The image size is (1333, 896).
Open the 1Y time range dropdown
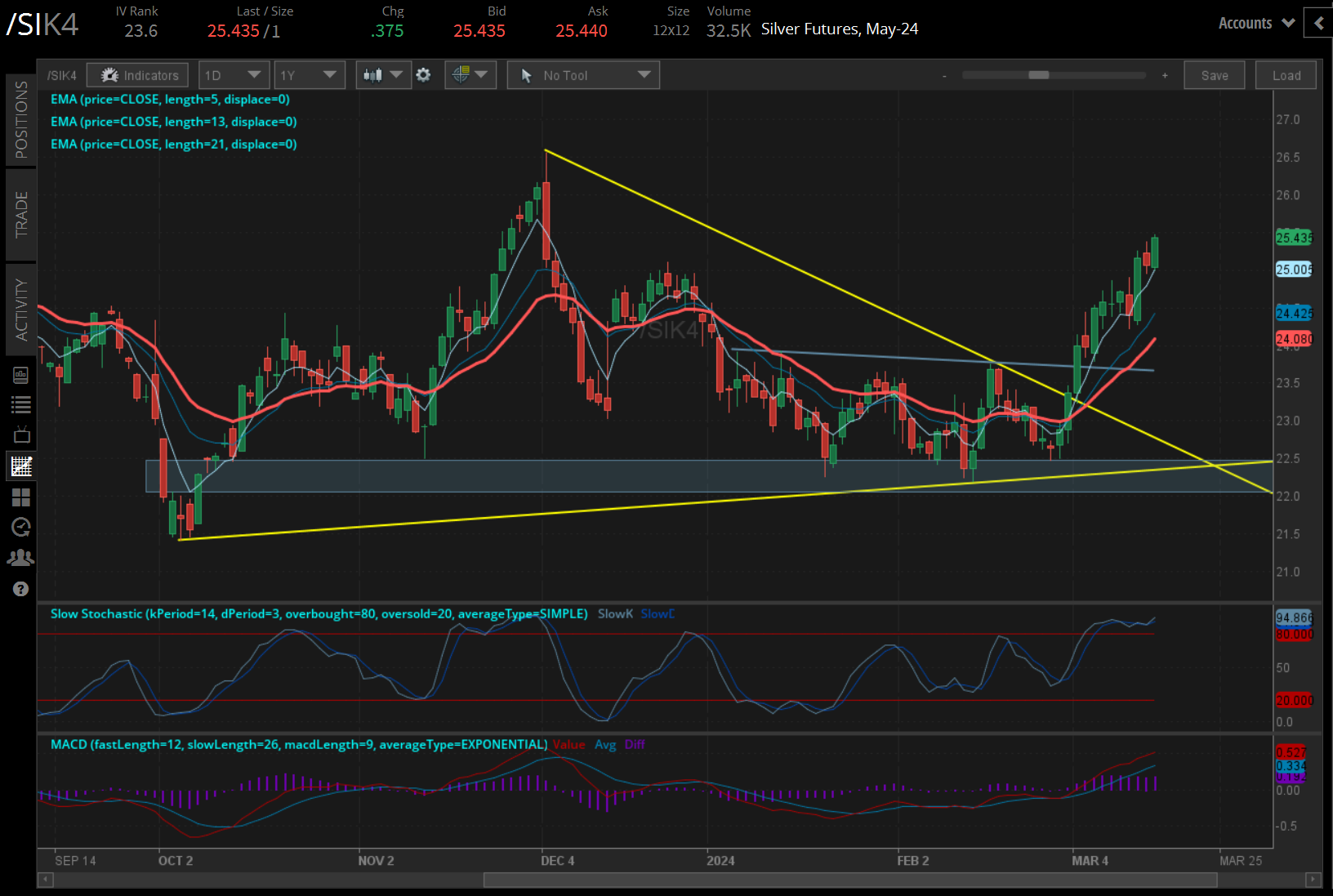click(308, 75)
